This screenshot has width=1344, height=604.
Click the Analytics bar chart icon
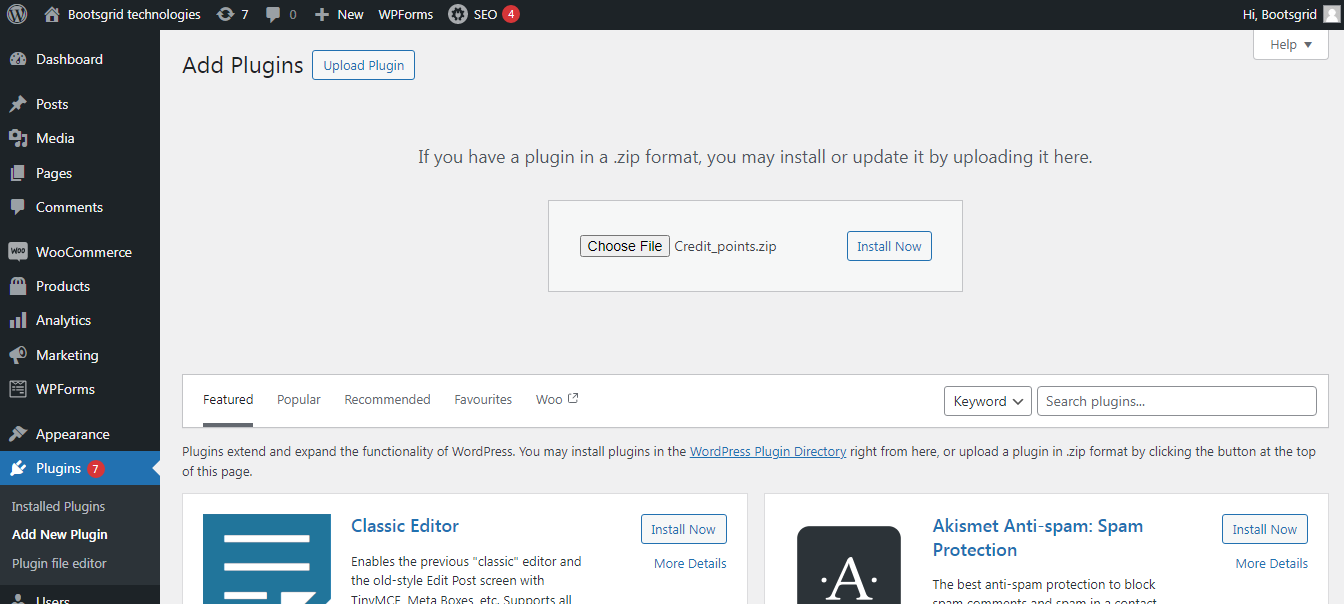(x=17, y=320)
